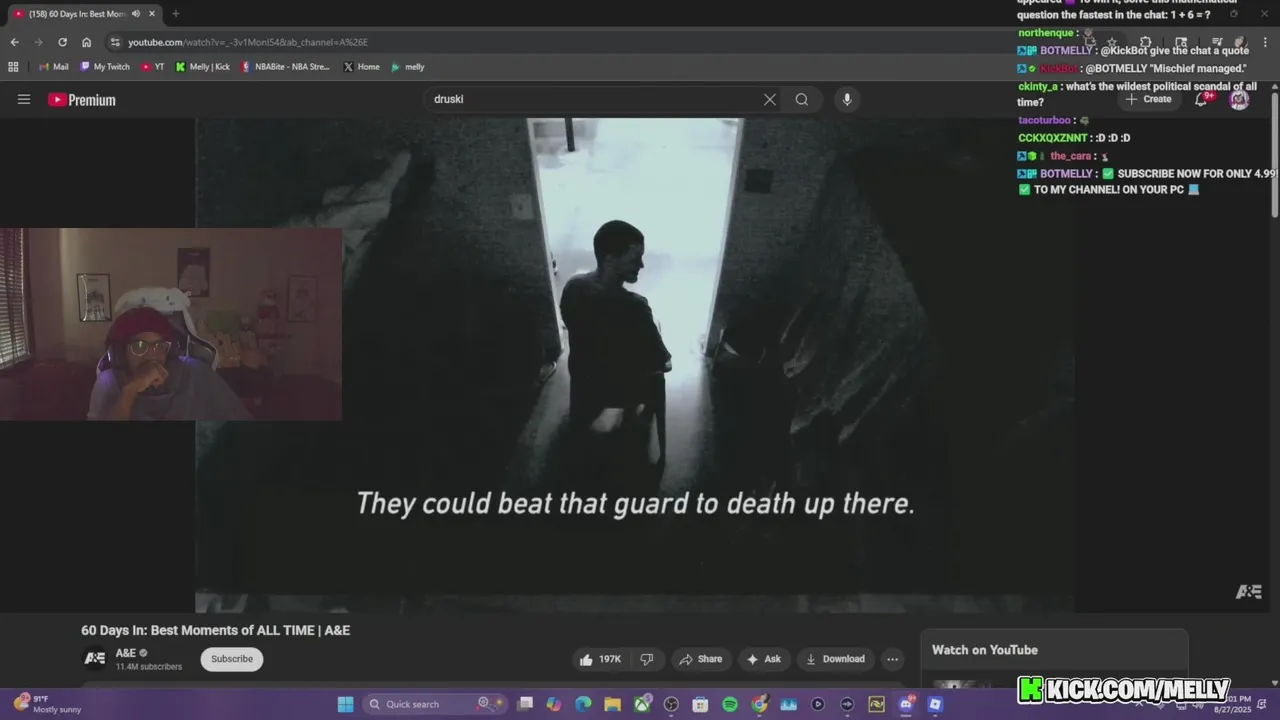Like the video with 197K likes
The image size is (1280, 720).
click(600, 659)
